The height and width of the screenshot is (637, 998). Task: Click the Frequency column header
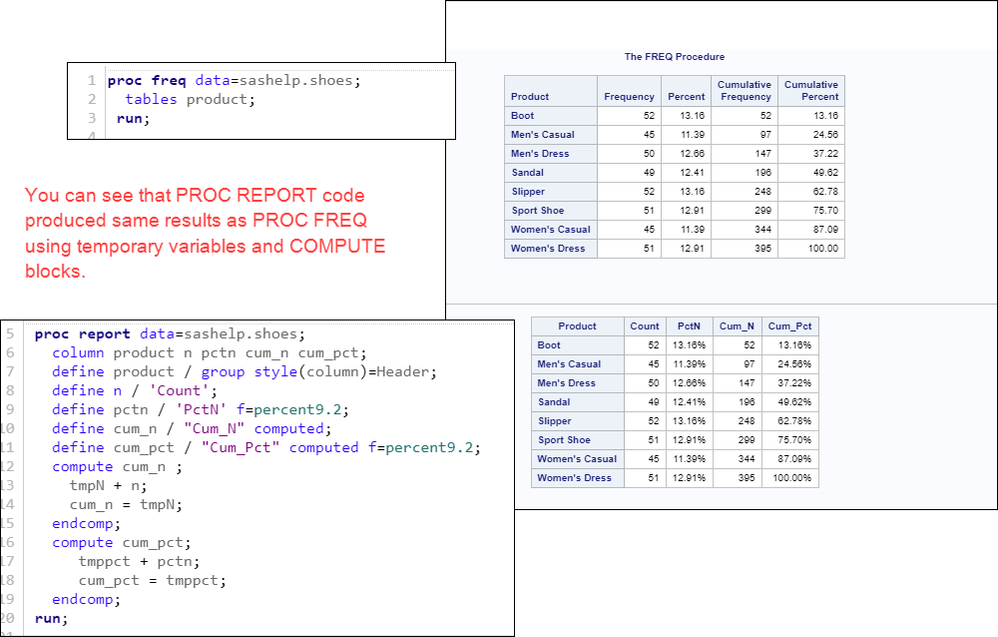[629, 97]
